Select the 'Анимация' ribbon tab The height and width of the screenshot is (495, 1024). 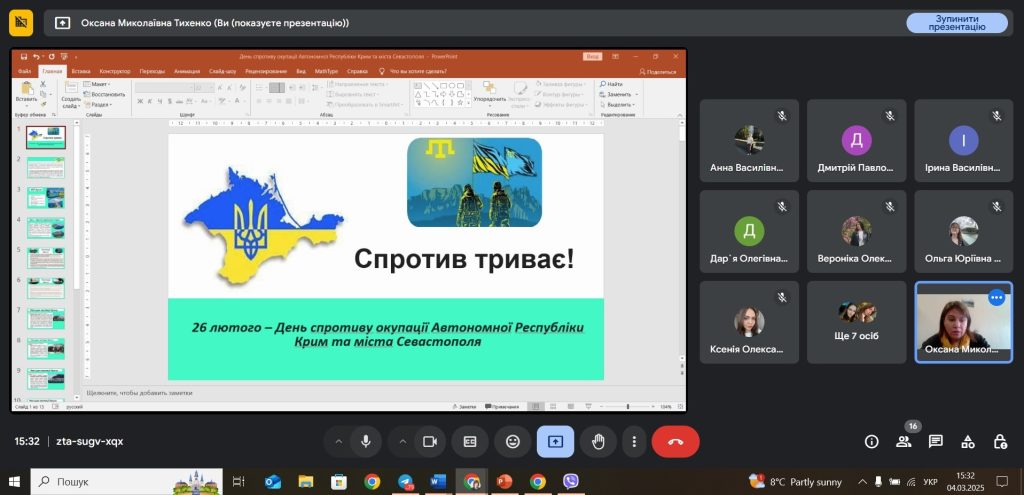tap(187, 72)
